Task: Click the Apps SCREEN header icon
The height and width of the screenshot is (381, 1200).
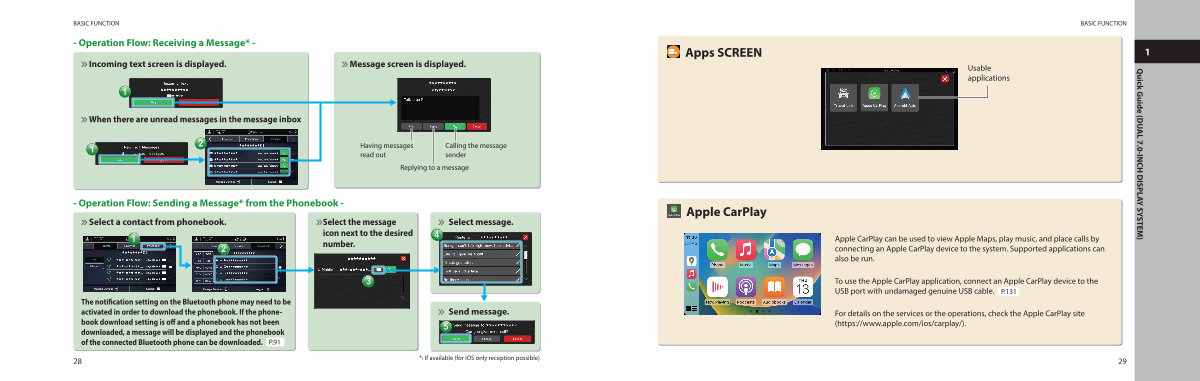Action: tap(674, 52)
